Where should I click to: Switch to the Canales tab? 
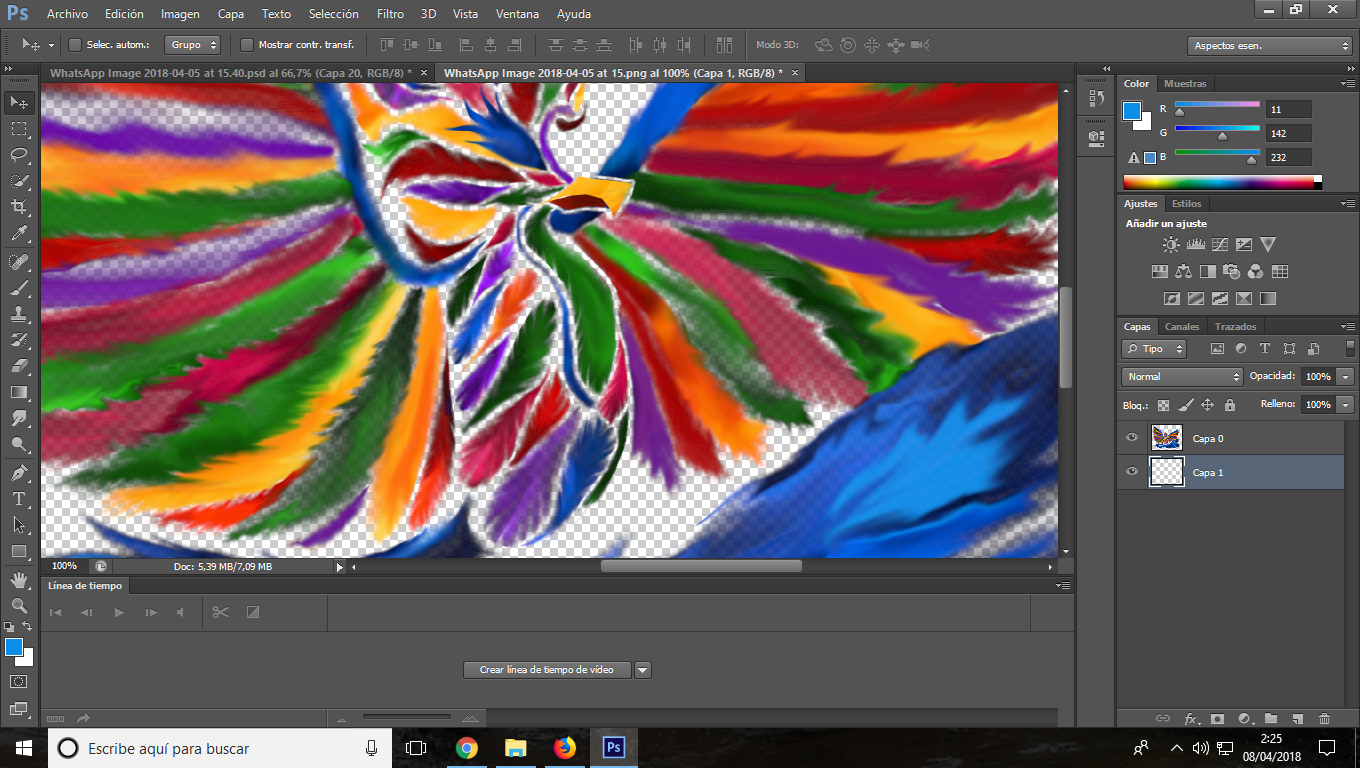[1182, 327]
